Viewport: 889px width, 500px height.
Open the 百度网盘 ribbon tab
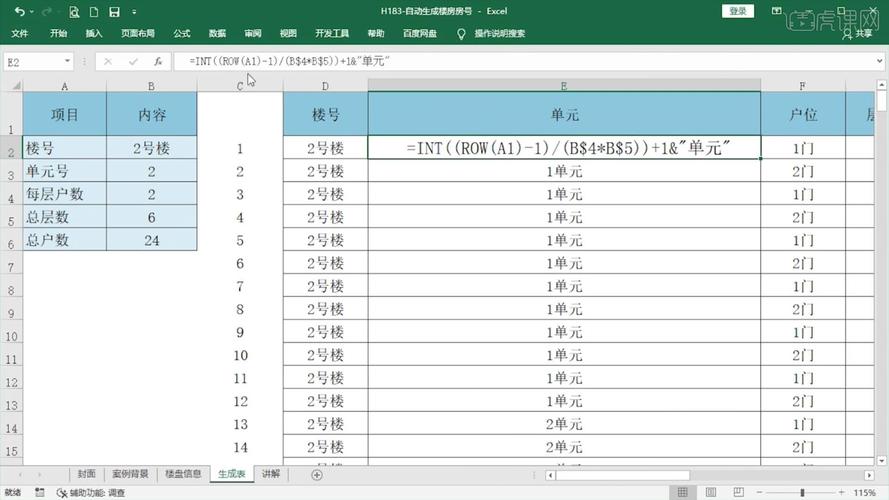[420, 33]
